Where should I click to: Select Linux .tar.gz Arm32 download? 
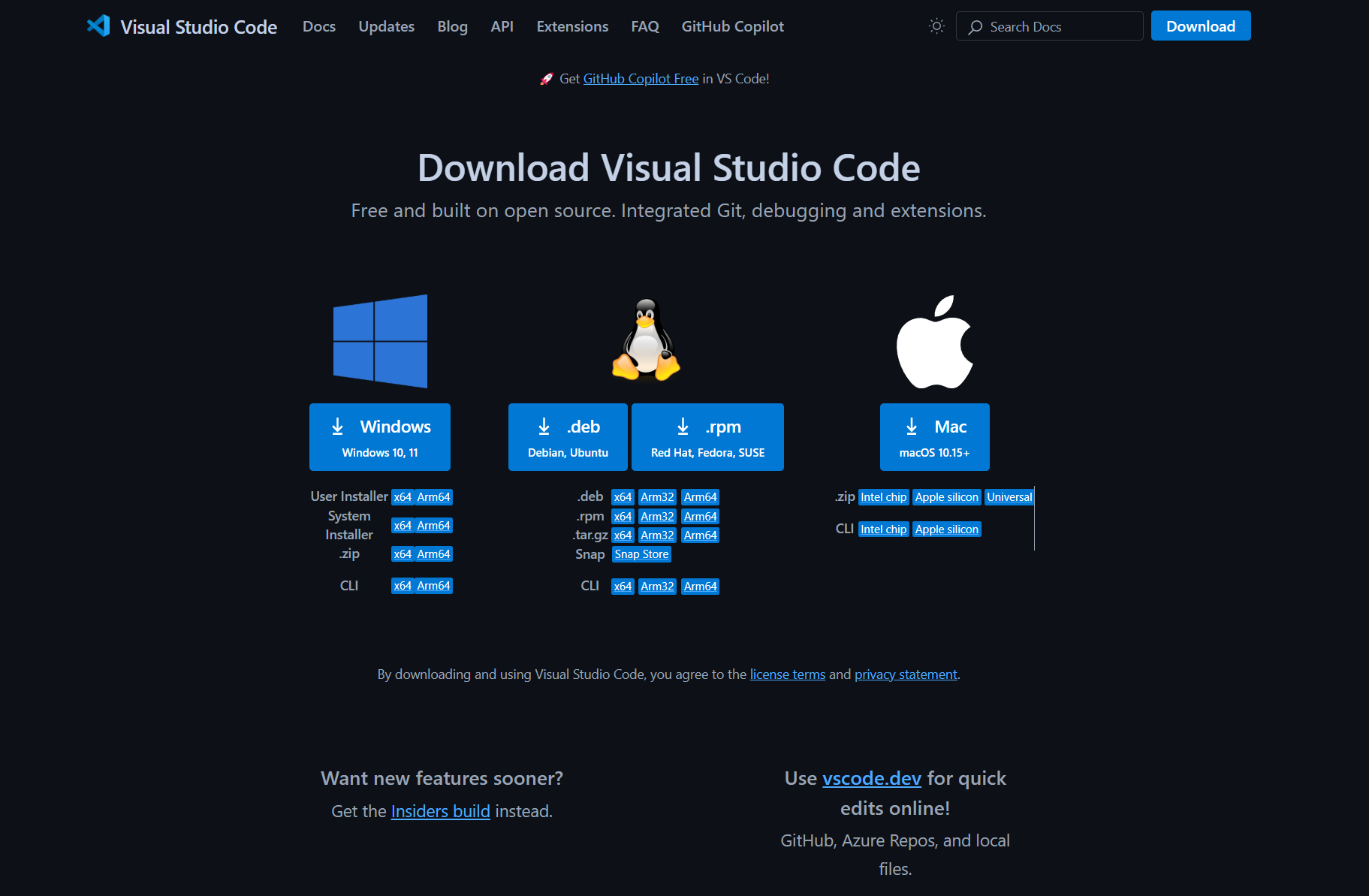coord(657,535)
